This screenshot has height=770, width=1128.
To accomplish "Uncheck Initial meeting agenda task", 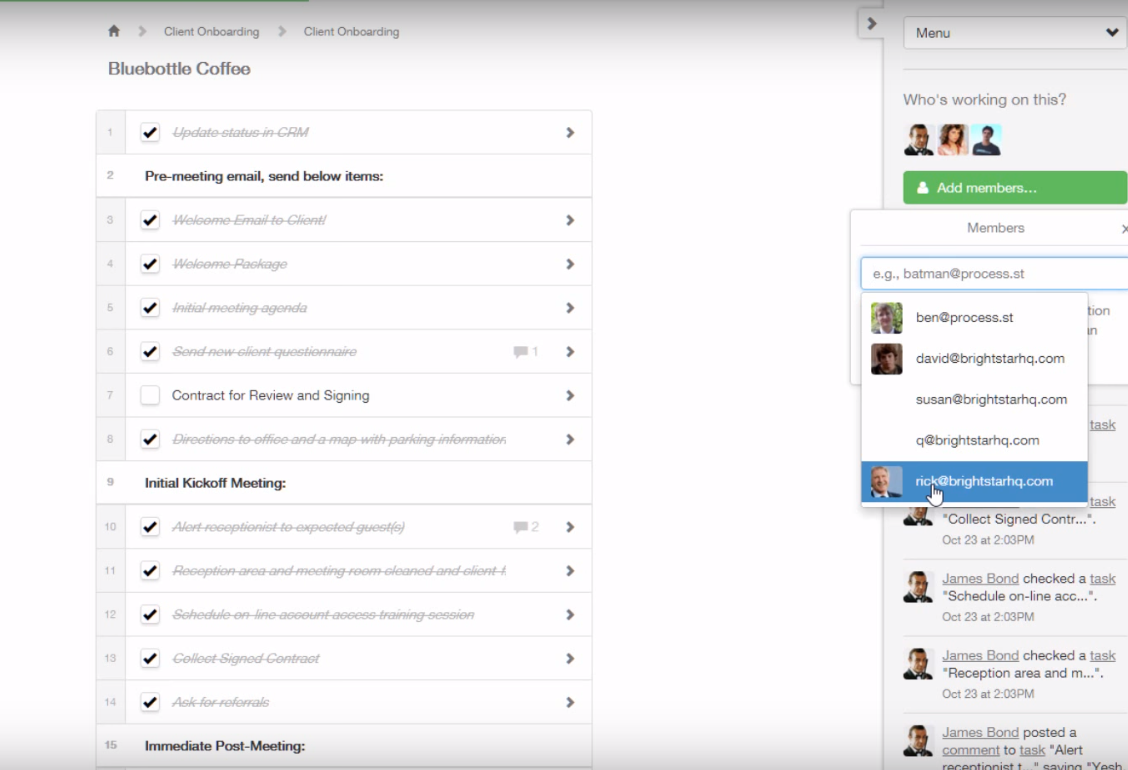I will coord(150,308).
